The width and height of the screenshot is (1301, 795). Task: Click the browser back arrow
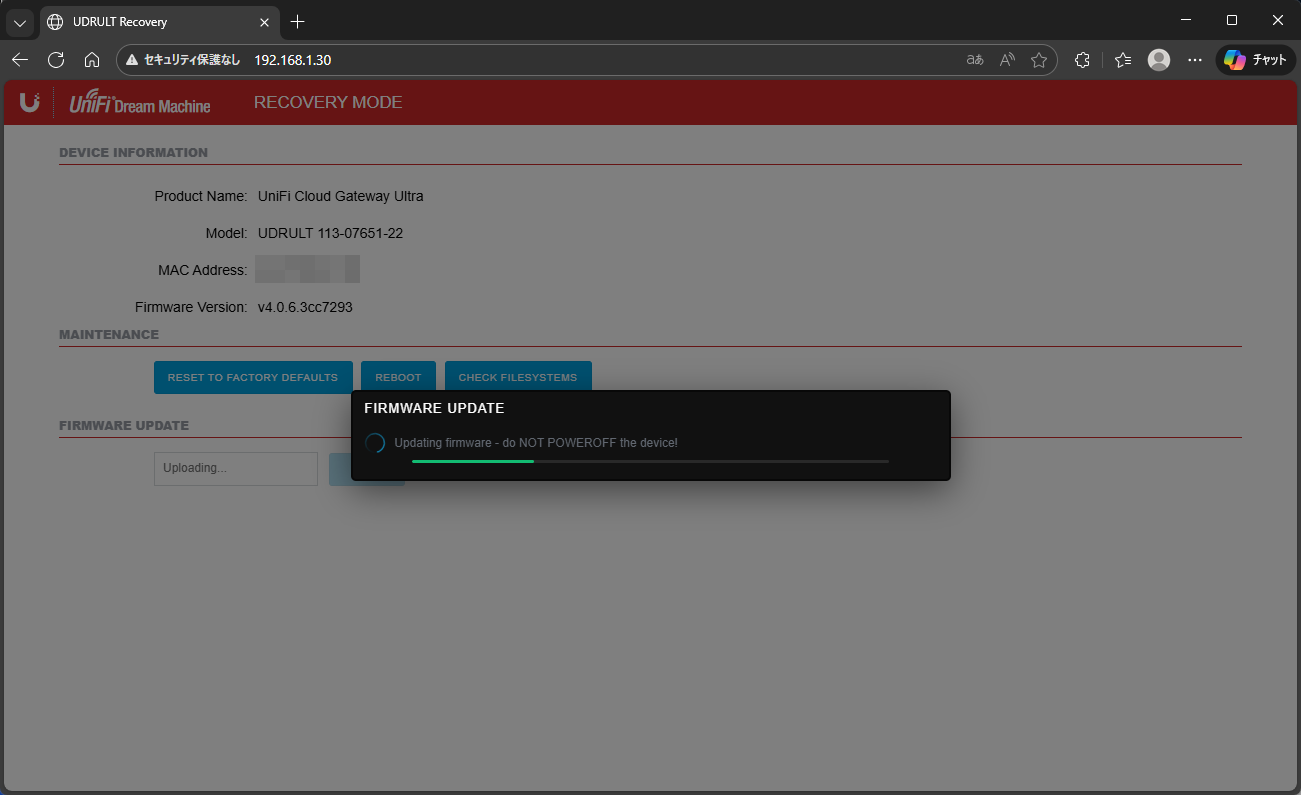(20, 60)
